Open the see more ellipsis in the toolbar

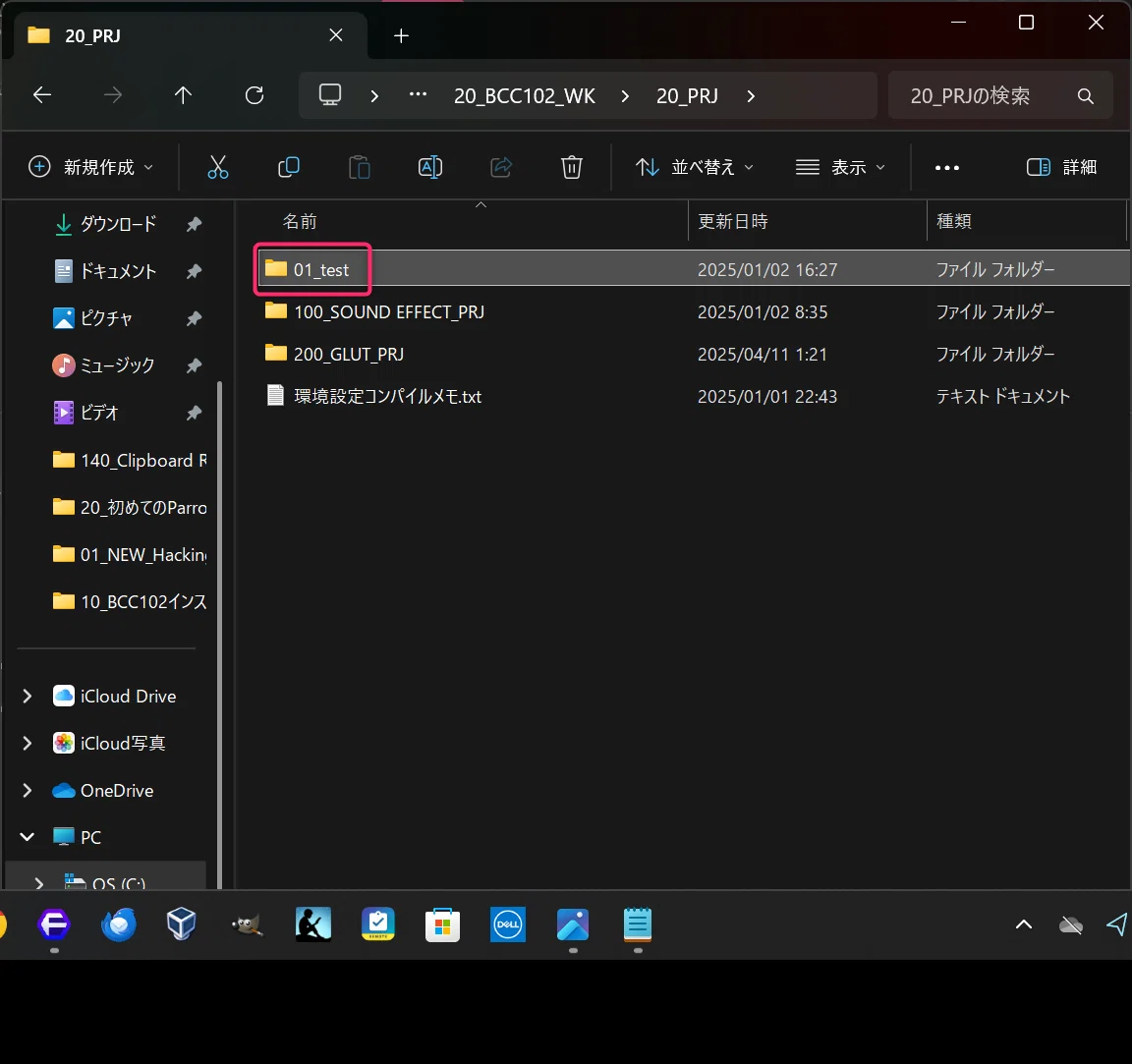point(947,167)
